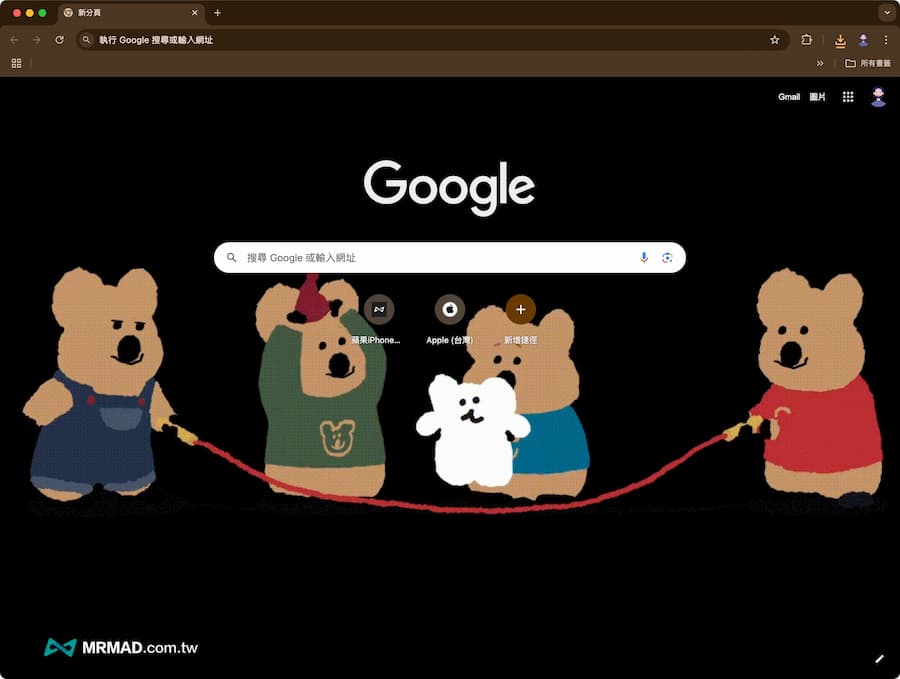
Task: Reload the current page
Action: click(60, 40)
